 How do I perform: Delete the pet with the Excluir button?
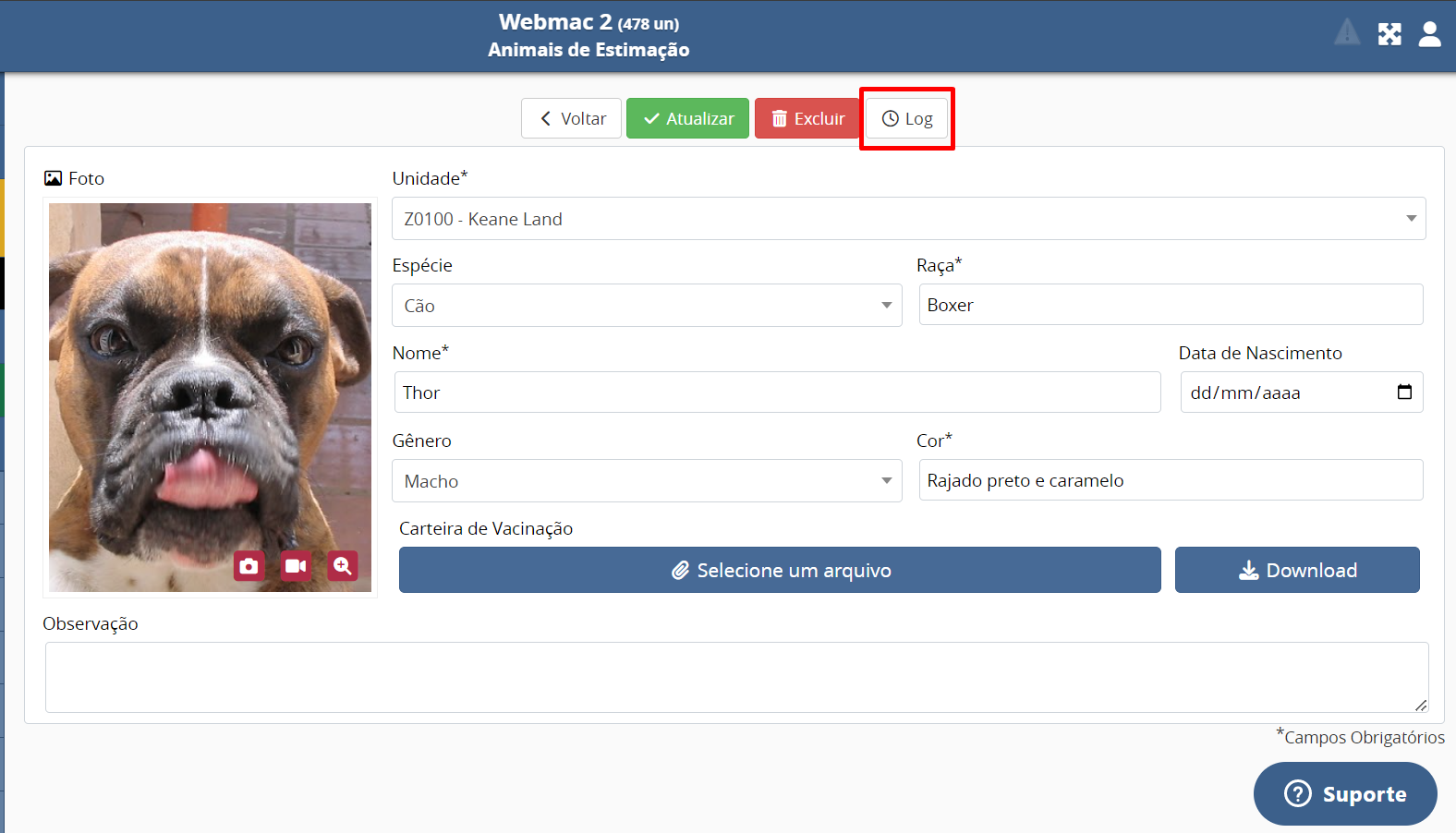click(x=807, y=118)
